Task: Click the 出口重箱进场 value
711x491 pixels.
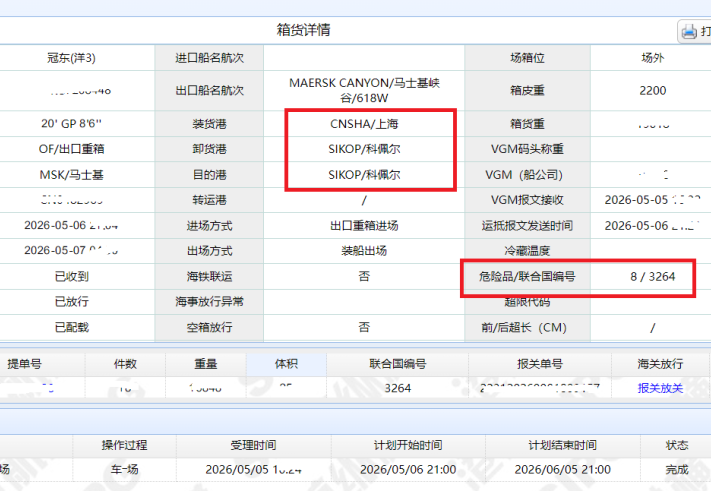Action: point(364,226)
